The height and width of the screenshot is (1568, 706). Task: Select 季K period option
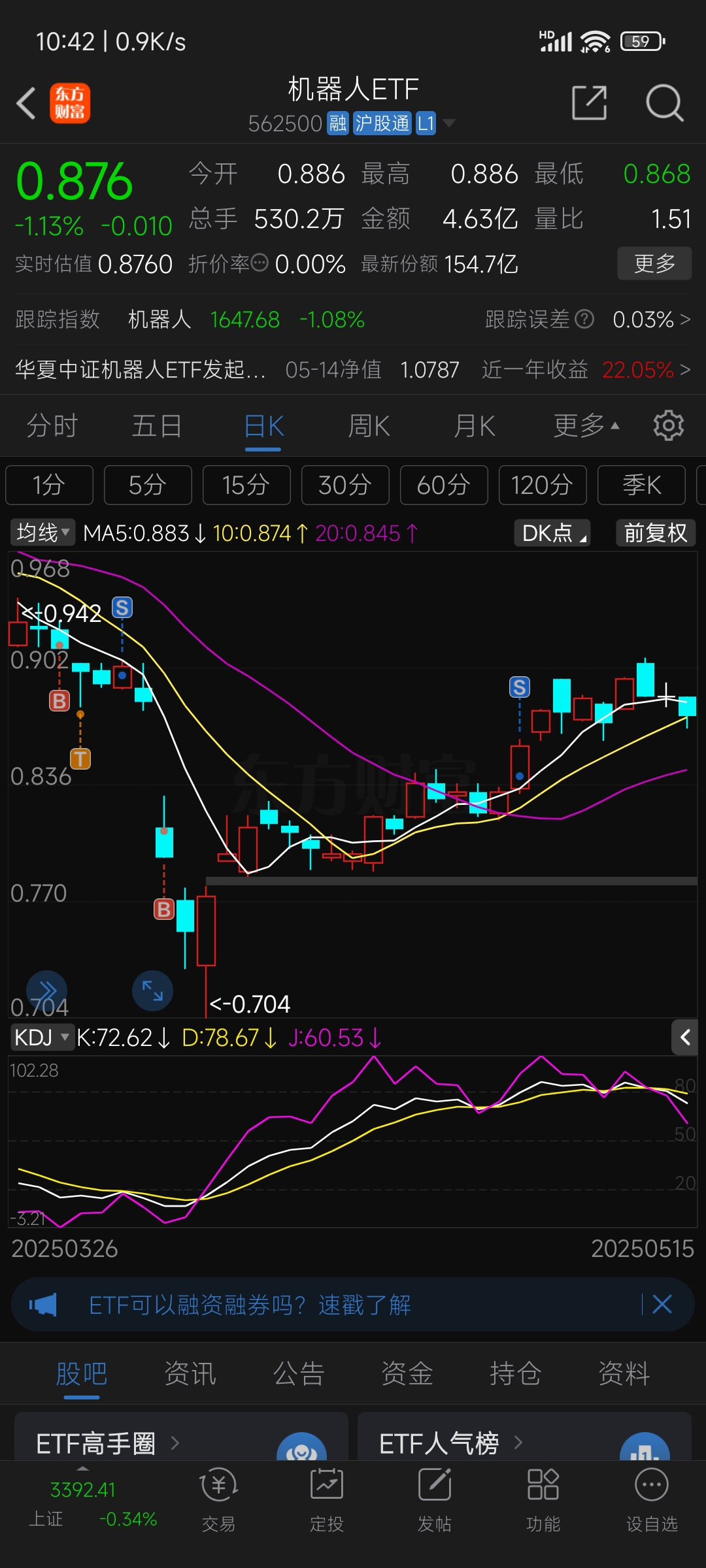[x=641, y=485]
